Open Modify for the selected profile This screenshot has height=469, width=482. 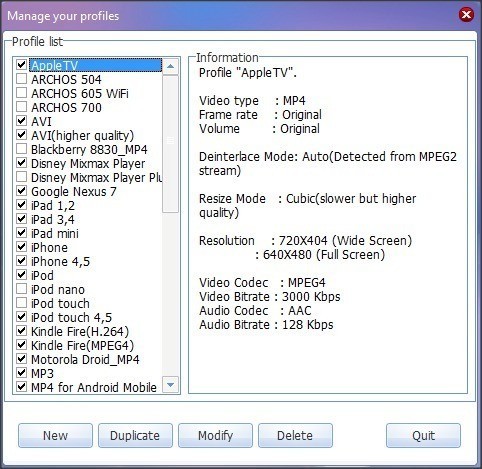pos(215,435)
